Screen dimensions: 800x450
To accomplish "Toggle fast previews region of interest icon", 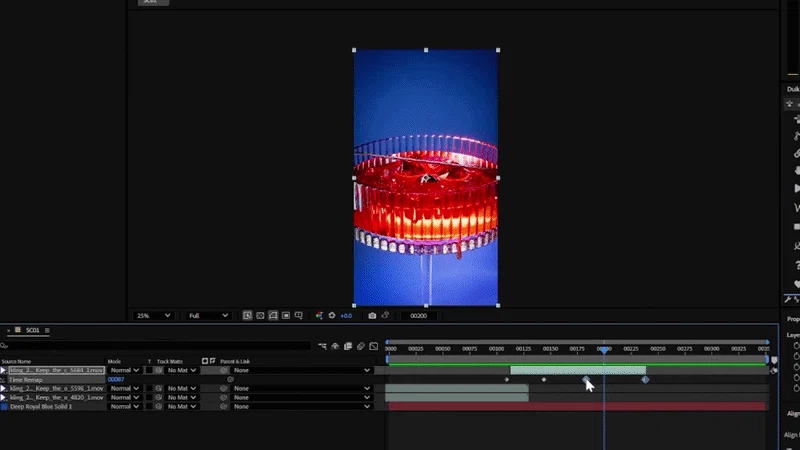I will (x=247, y=315).
